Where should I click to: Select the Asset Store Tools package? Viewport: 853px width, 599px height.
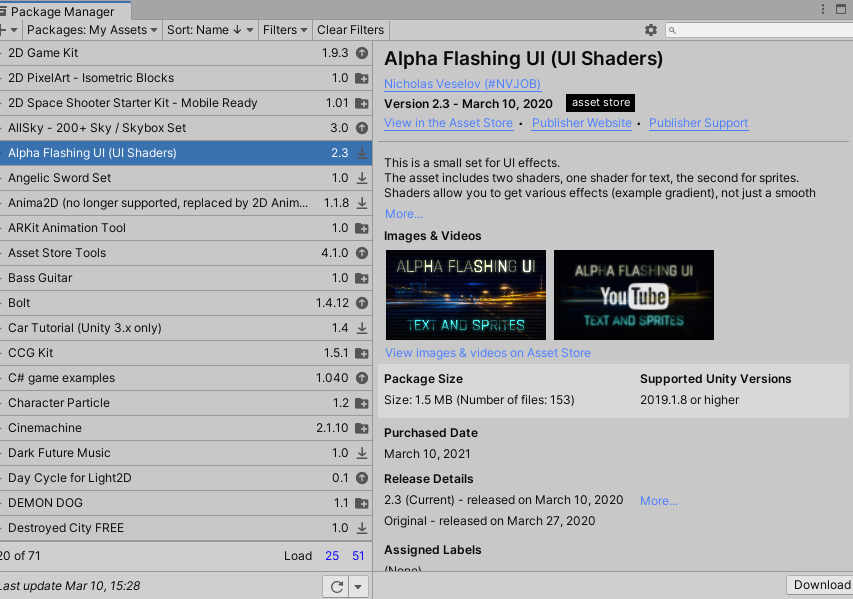[186, 253]
